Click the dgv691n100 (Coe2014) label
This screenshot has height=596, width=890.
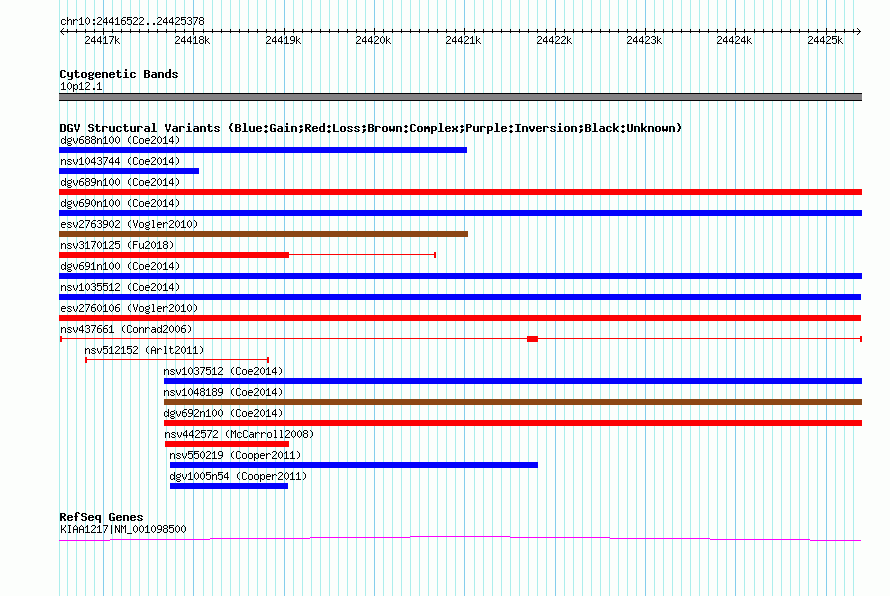pyautogui.click(x=120, y=266)
